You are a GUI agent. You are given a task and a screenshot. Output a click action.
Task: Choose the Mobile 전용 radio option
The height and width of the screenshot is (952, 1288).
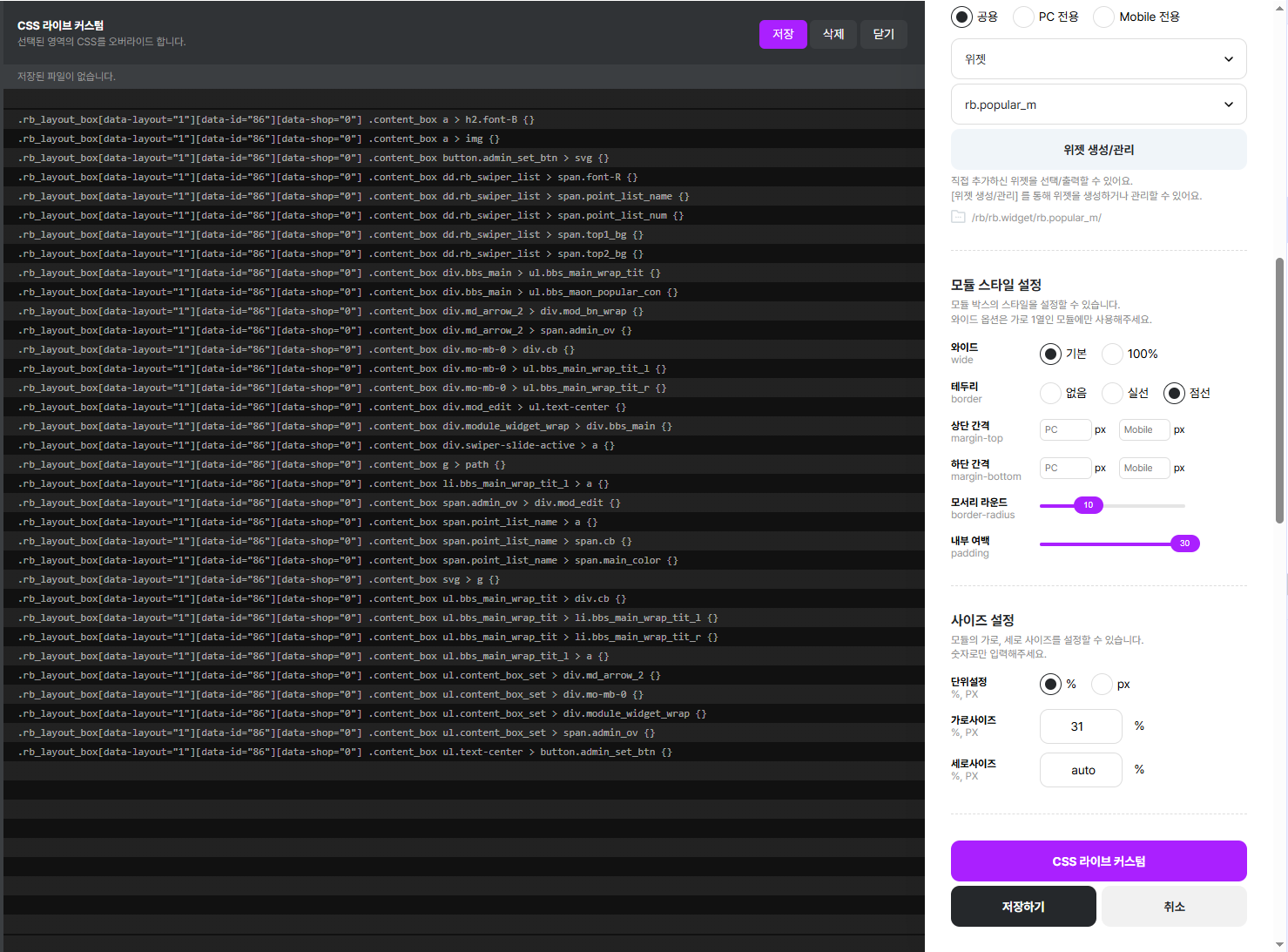click(1103, 17)
